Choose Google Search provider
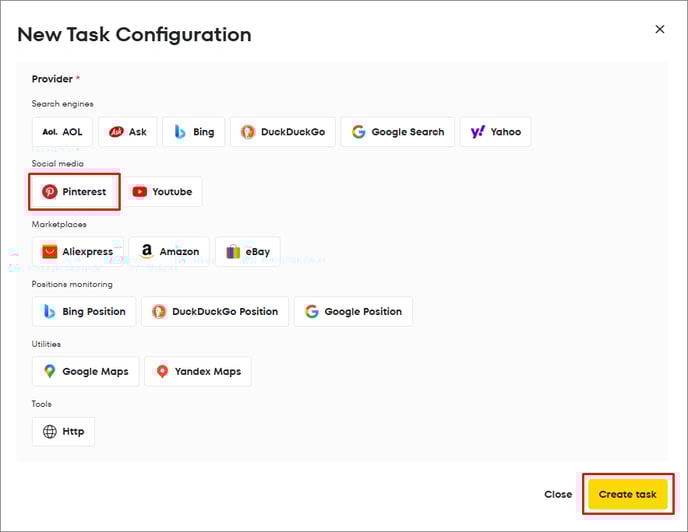The width and height of the screenshot is (688, 532). [x=398, y=132]
